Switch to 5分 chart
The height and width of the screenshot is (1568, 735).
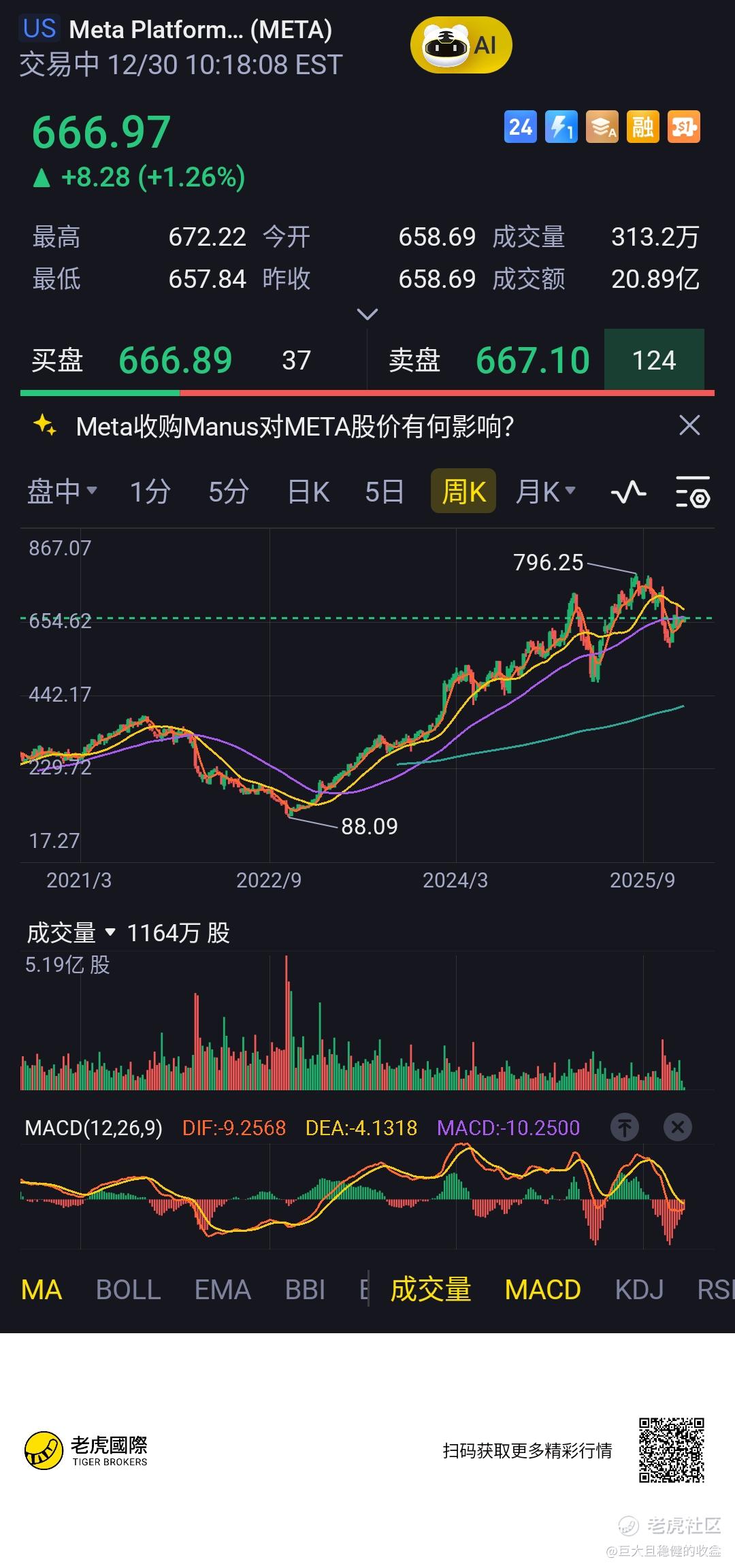click(x=229, y=491)
